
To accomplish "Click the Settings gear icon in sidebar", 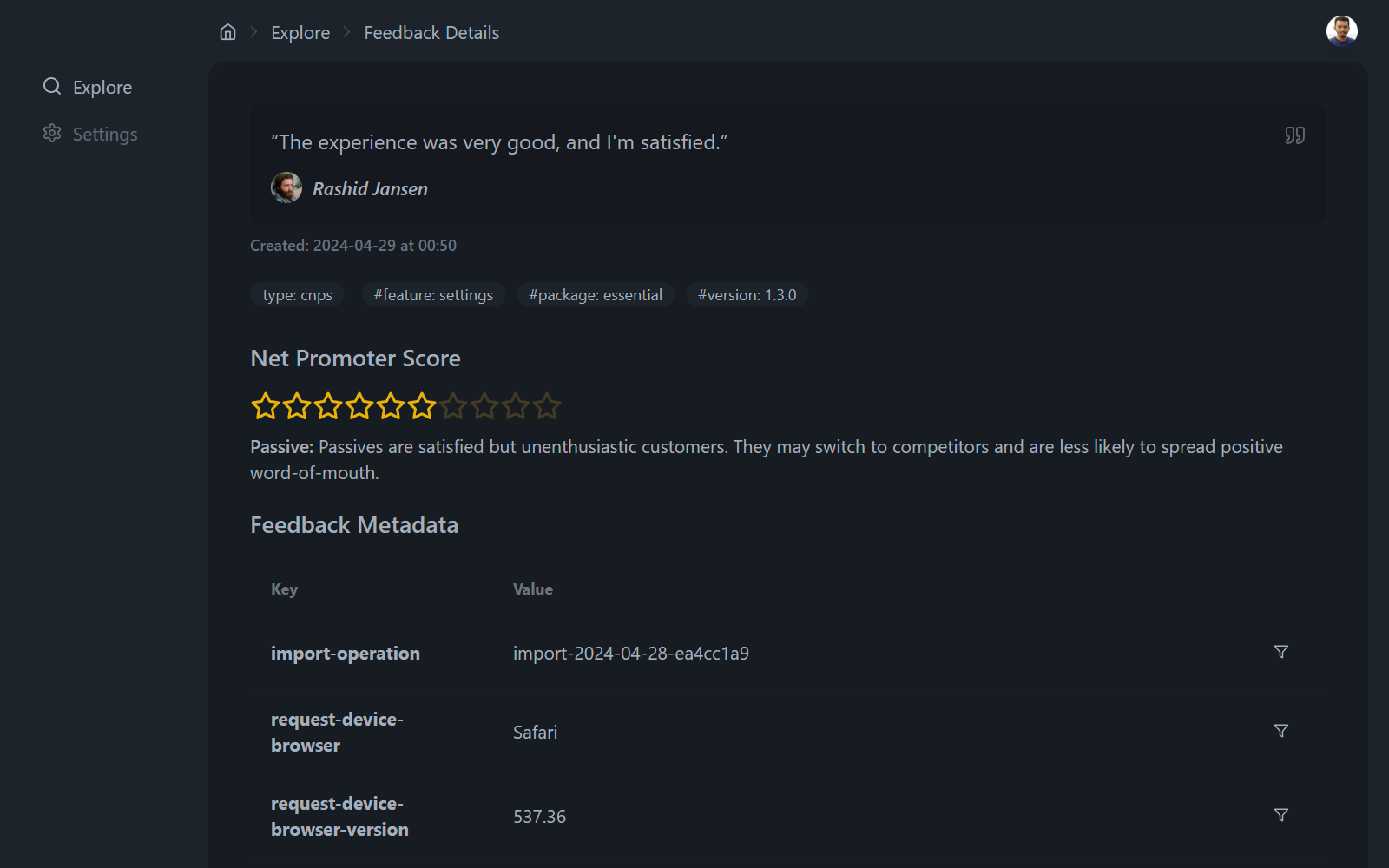I will 52,133.
